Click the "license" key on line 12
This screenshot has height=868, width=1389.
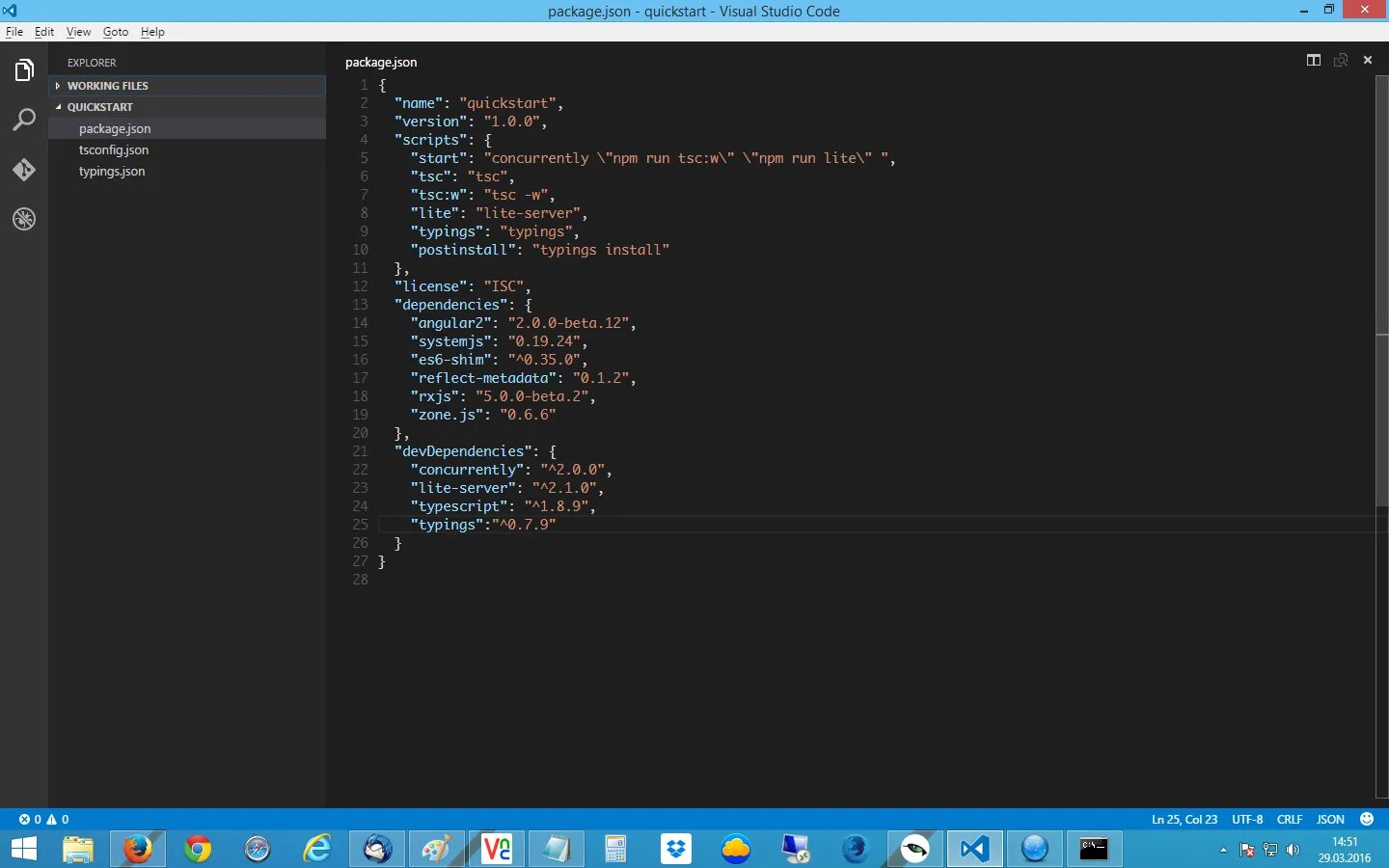[430, 286]
